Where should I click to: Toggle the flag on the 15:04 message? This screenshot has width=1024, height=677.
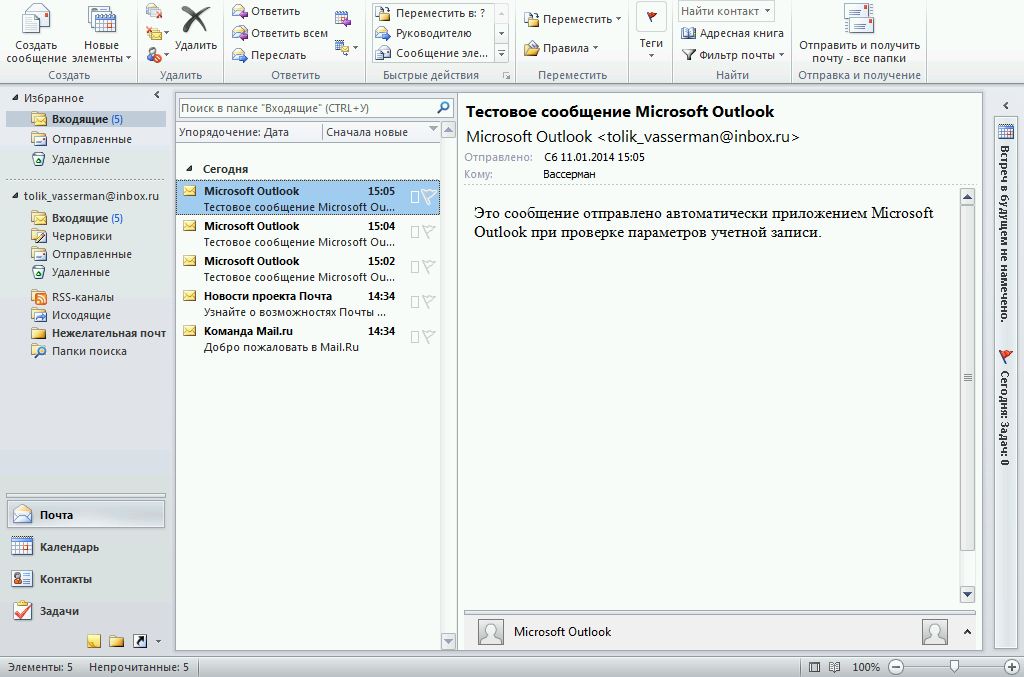point(428,231)
